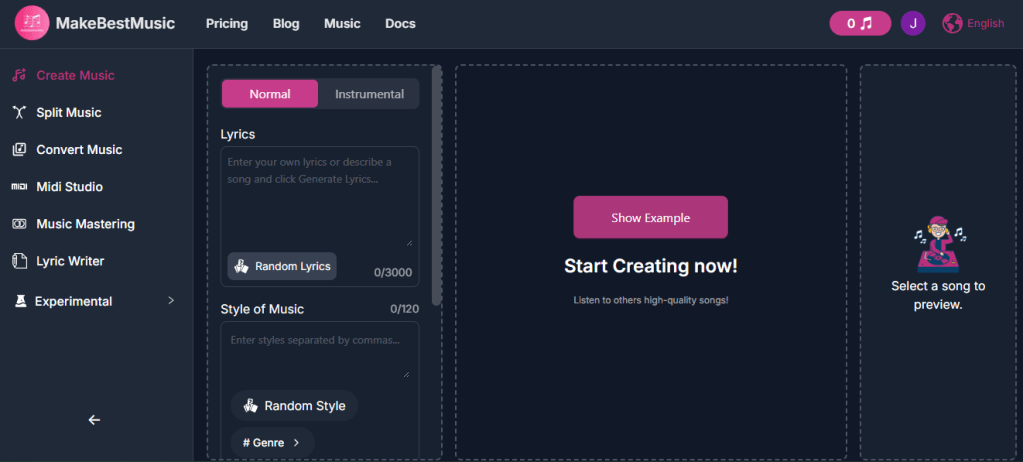1023x462 pixels.
Task: Click the Music Mastering sidebar icon
Action: (19, 224)
